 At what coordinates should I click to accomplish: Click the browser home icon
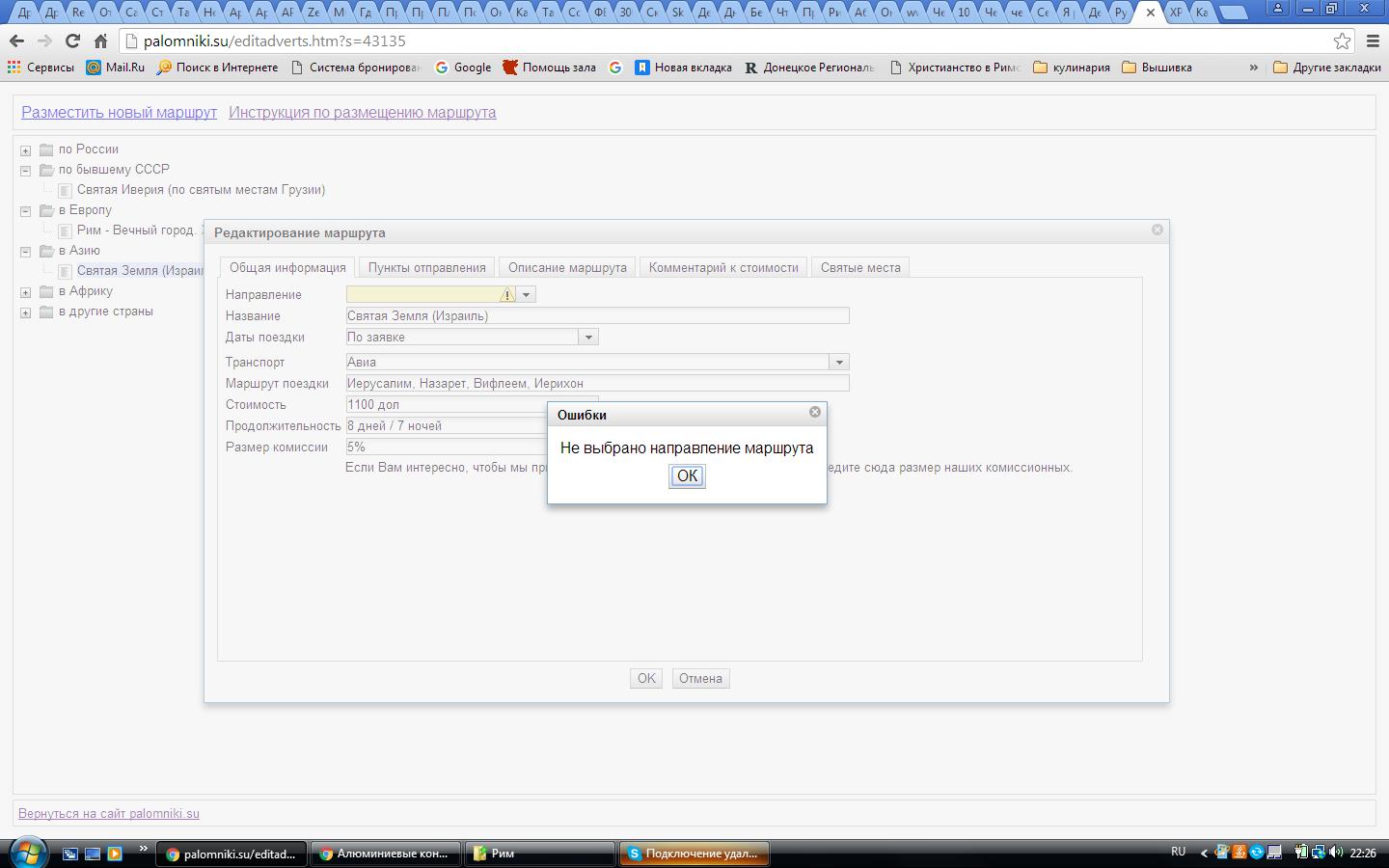pyautogui.click(x=100, y=41)
